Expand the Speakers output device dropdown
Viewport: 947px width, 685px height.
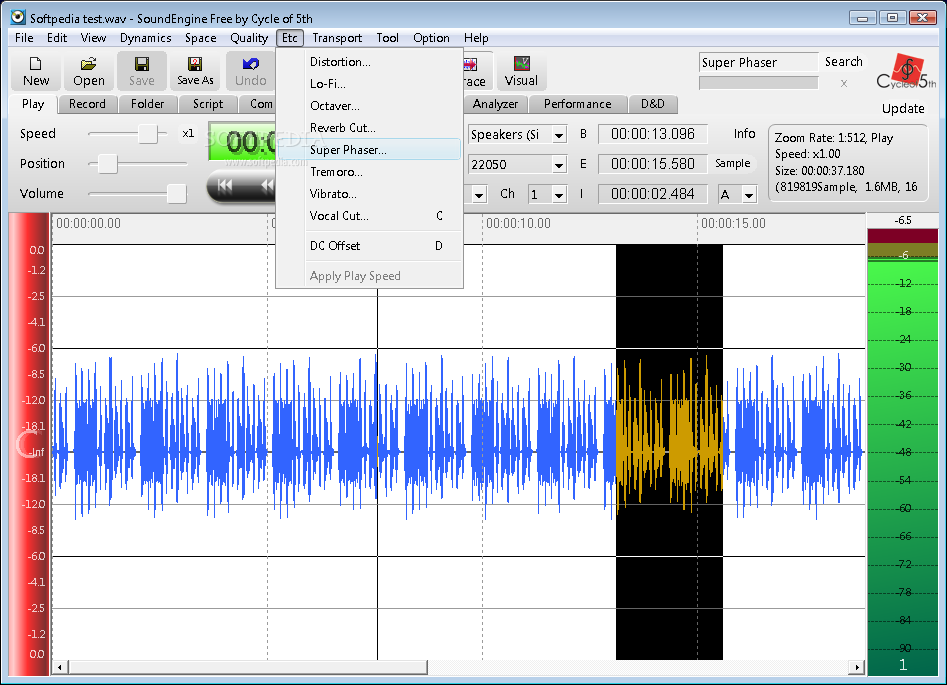tap(559, 135)
